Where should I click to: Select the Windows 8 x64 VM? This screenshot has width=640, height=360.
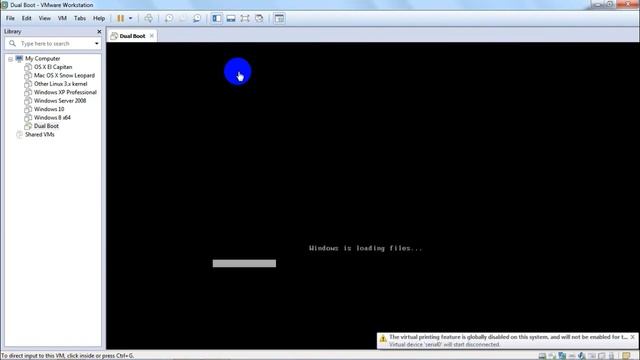click(x=52, y=118)
